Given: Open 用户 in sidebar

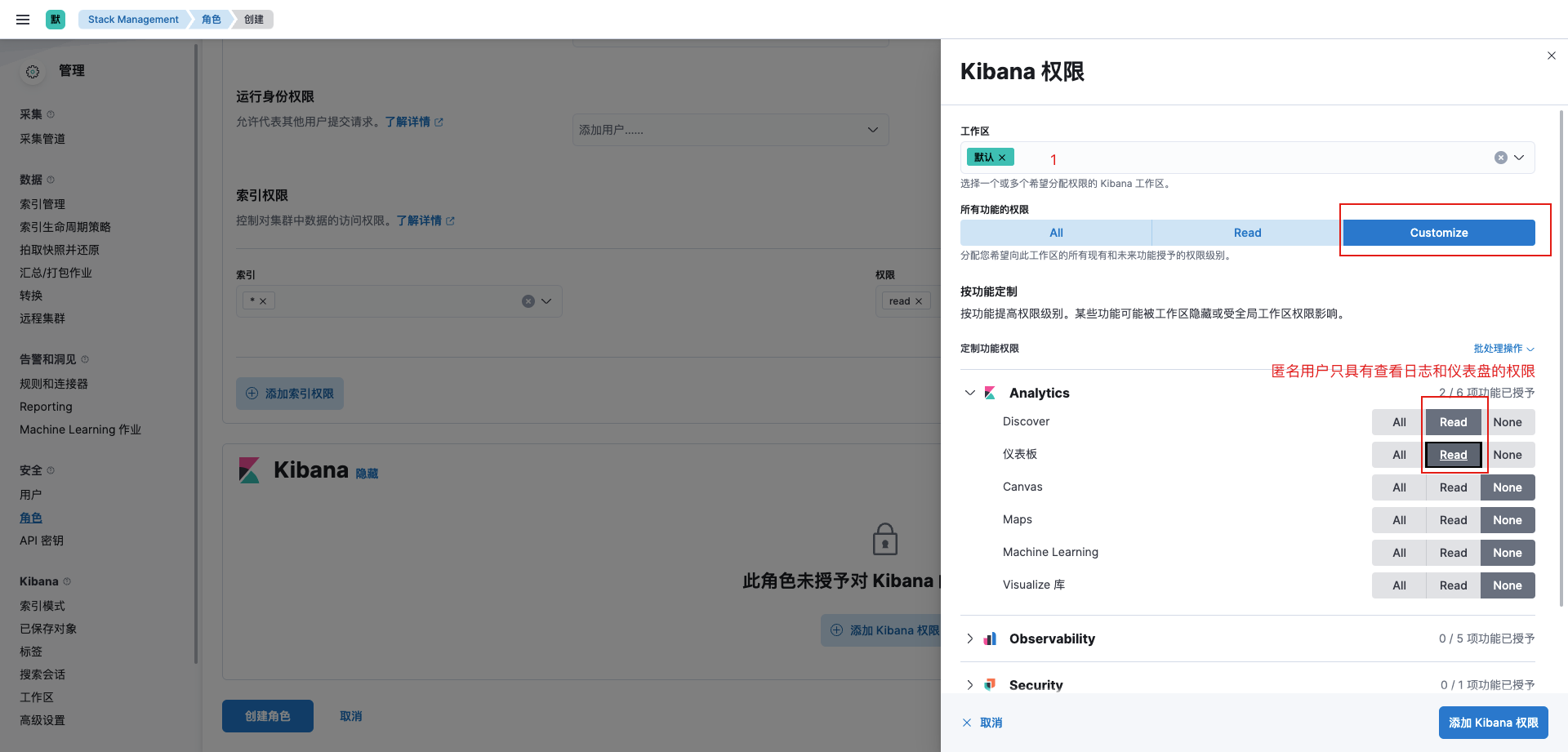Looking at the screenshot, I should pyautogui.click(x=31, y=495).
